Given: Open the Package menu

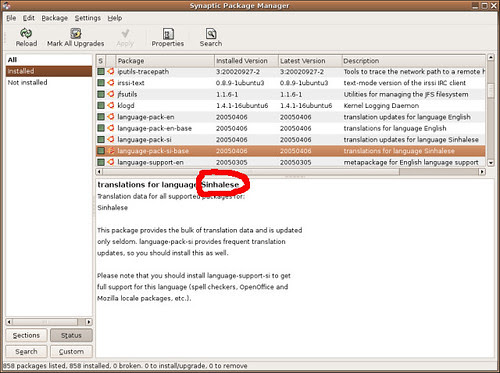Looking at the screenshot, I should pos(55,18).
